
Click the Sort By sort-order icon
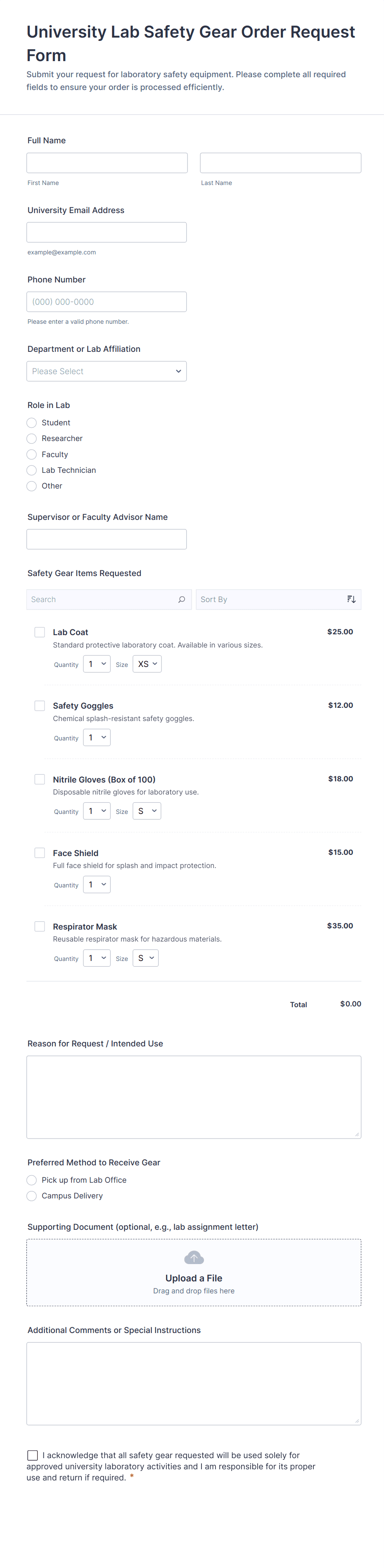(x=351, y=600)
